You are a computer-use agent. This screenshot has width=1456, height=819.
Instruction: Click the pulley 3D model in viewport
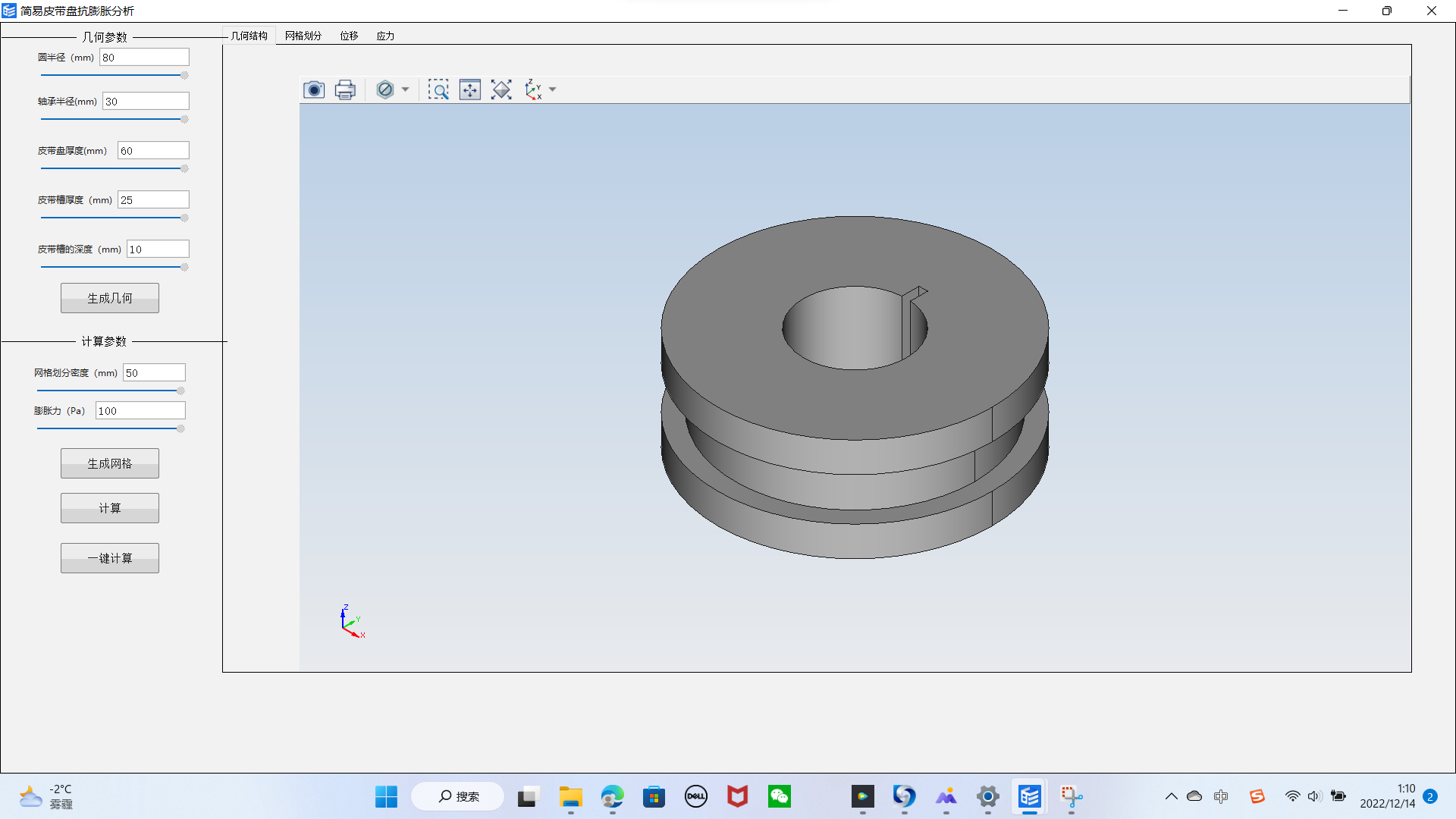coord(855,388)
